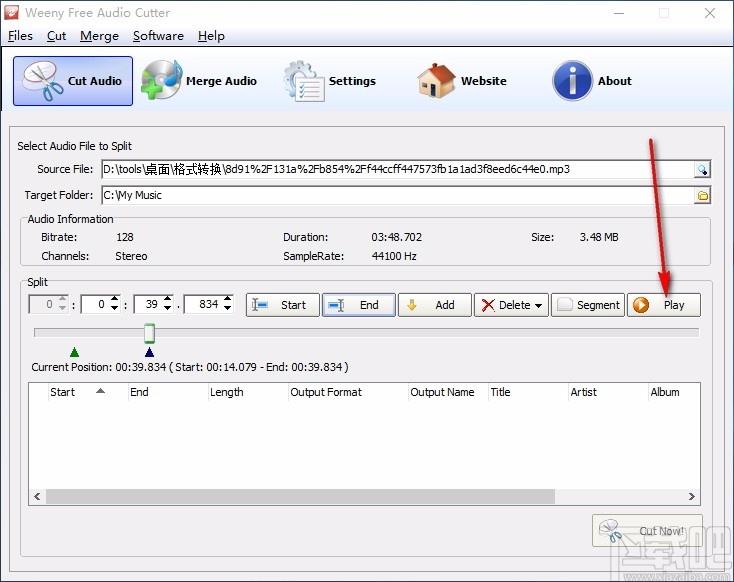
Task: Increase the seconds value of 39
Action: coord(168,300)
